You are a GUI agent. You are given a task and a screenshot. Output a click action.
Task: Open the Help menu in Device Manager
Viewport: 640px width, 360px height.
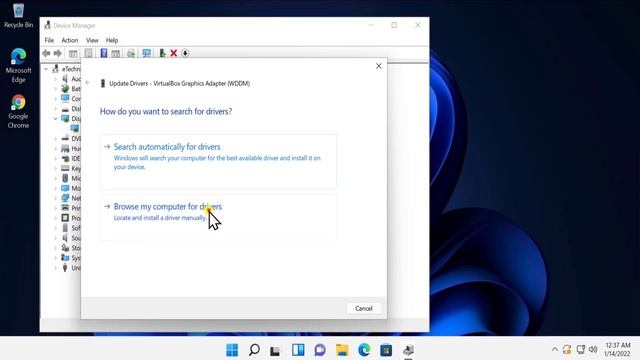[x=112, y=40]
